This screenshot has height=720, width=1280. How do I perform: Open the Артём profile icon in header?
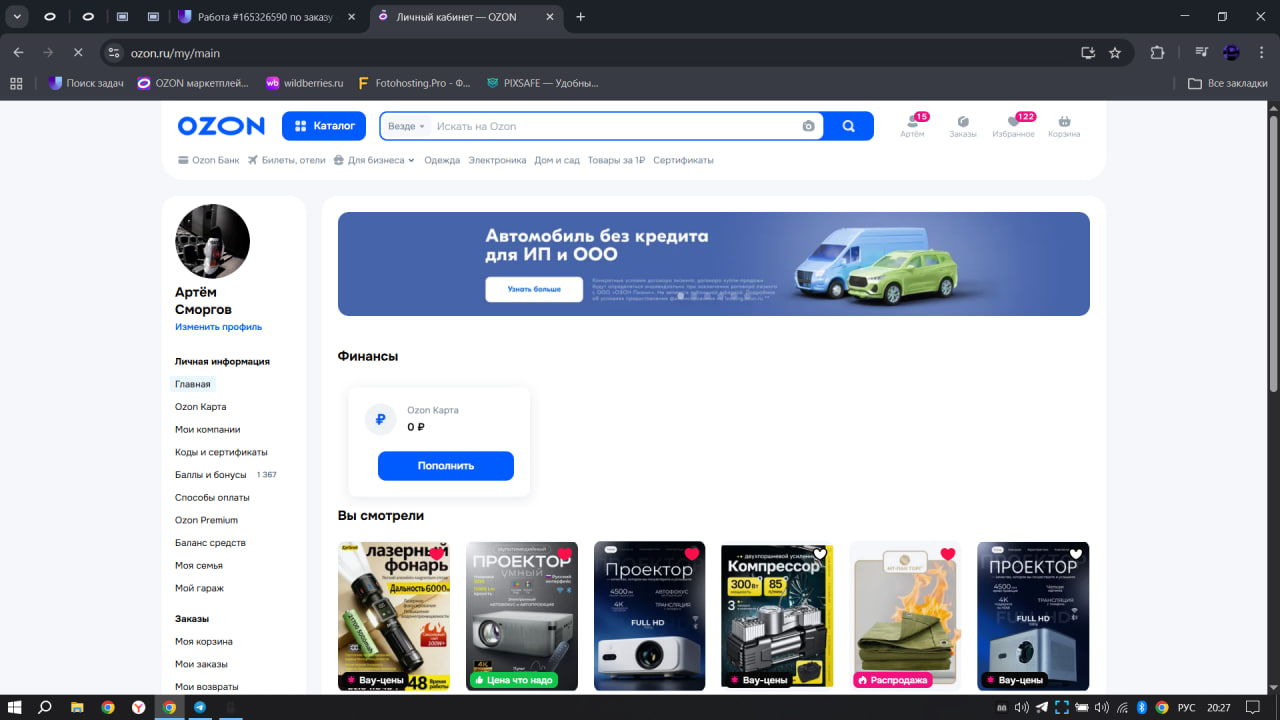click(912, 126)
